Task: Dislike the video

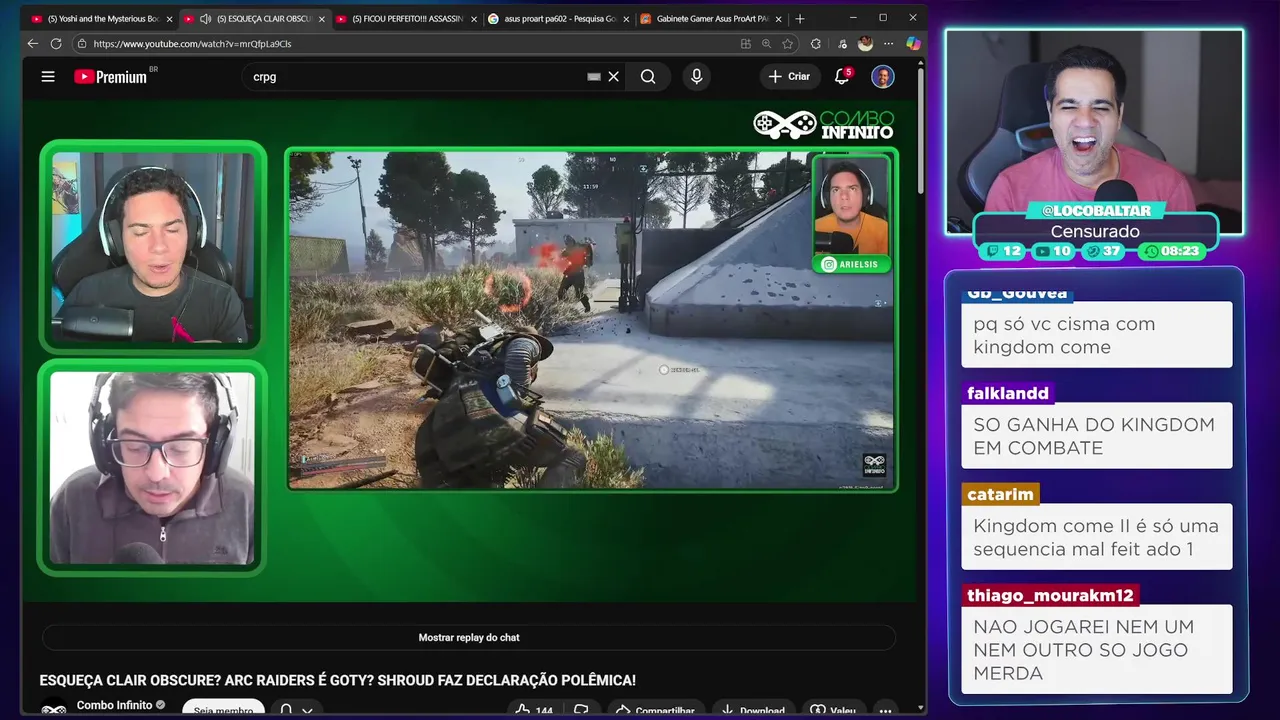Action: tap(581, 711)
